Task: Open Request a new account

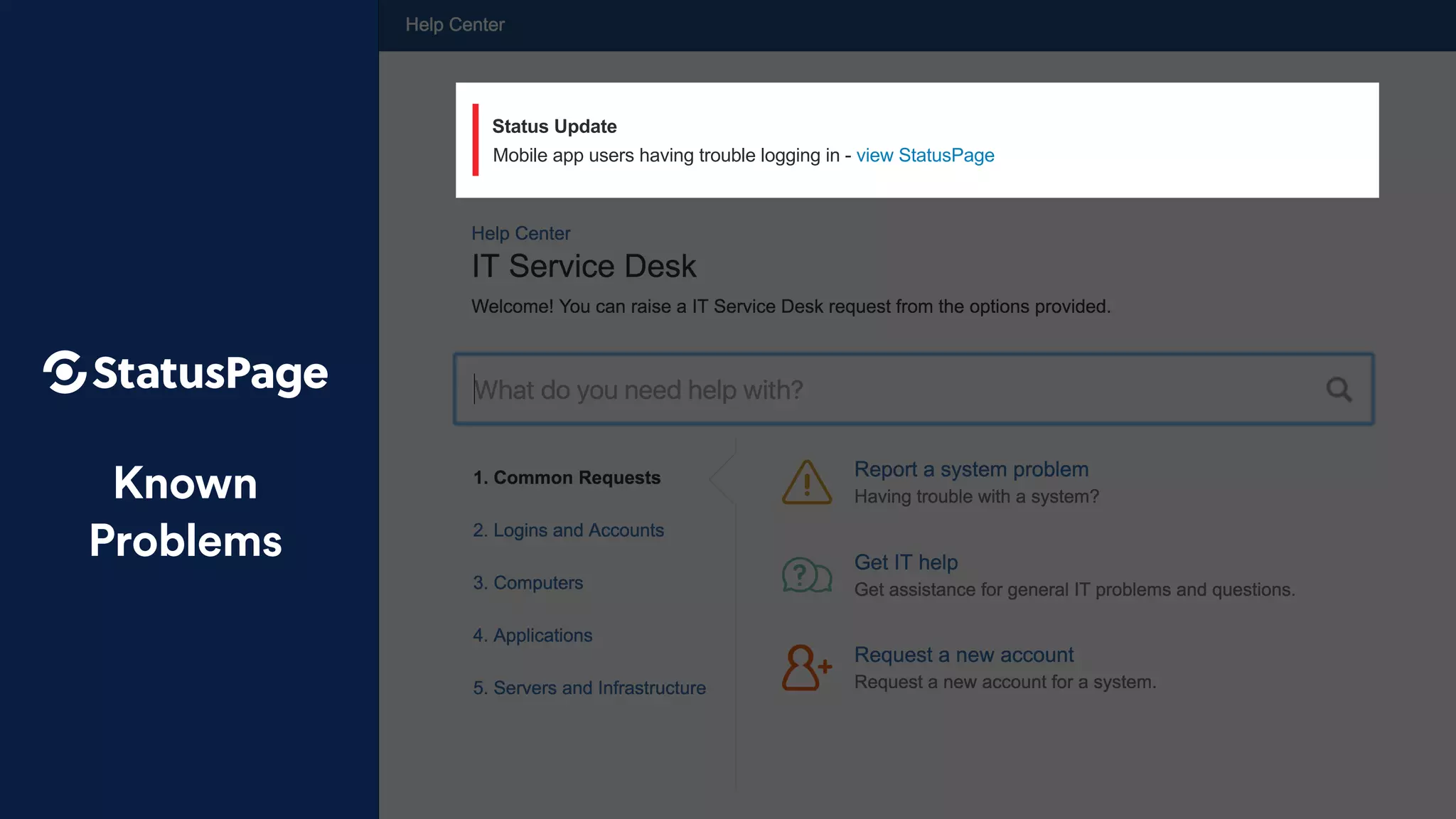Action: click(963, 655)
